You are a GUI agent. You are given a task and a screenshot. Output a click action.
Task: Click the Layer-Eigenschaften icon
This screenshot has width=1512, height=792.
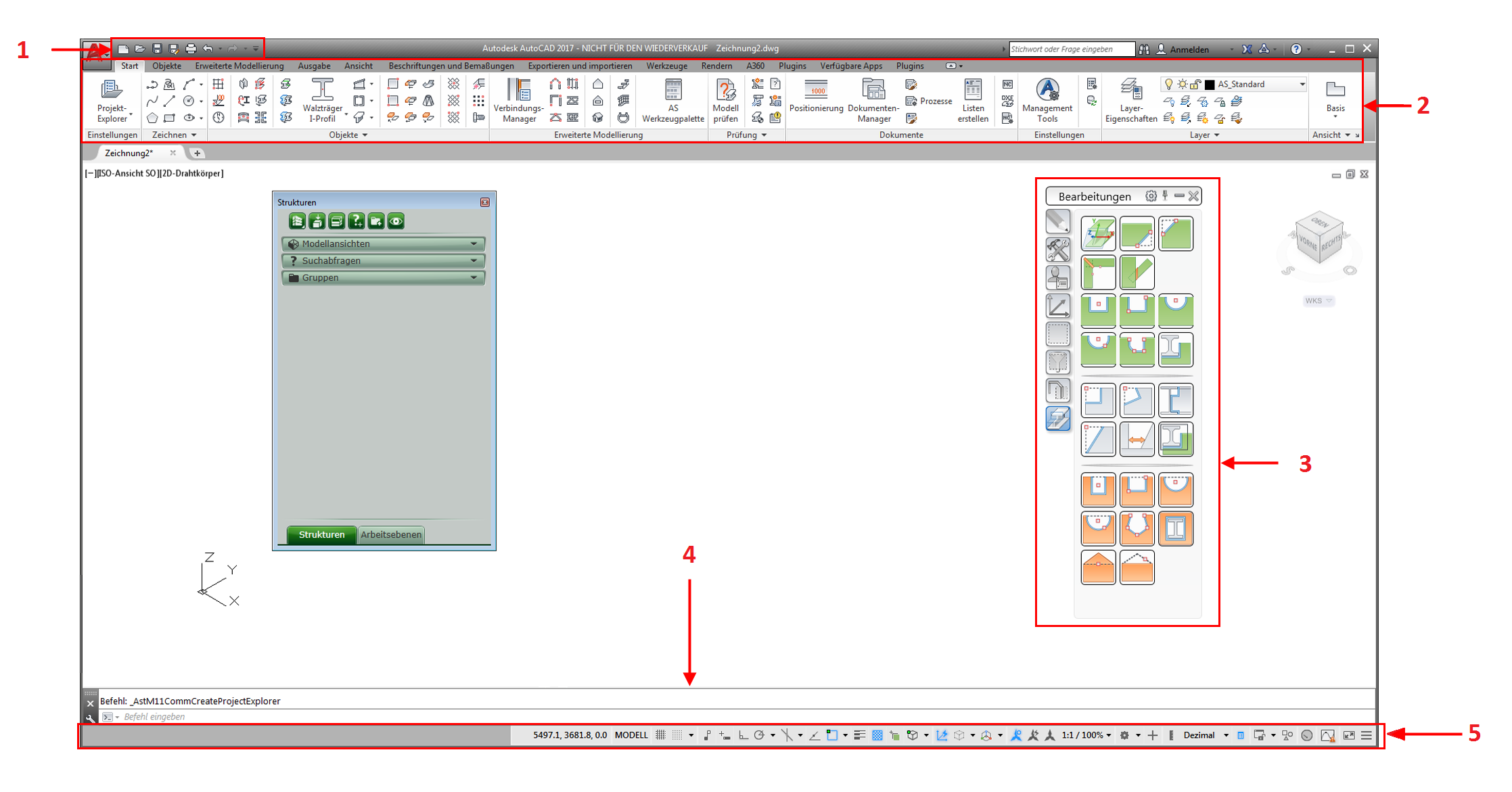1130,90
